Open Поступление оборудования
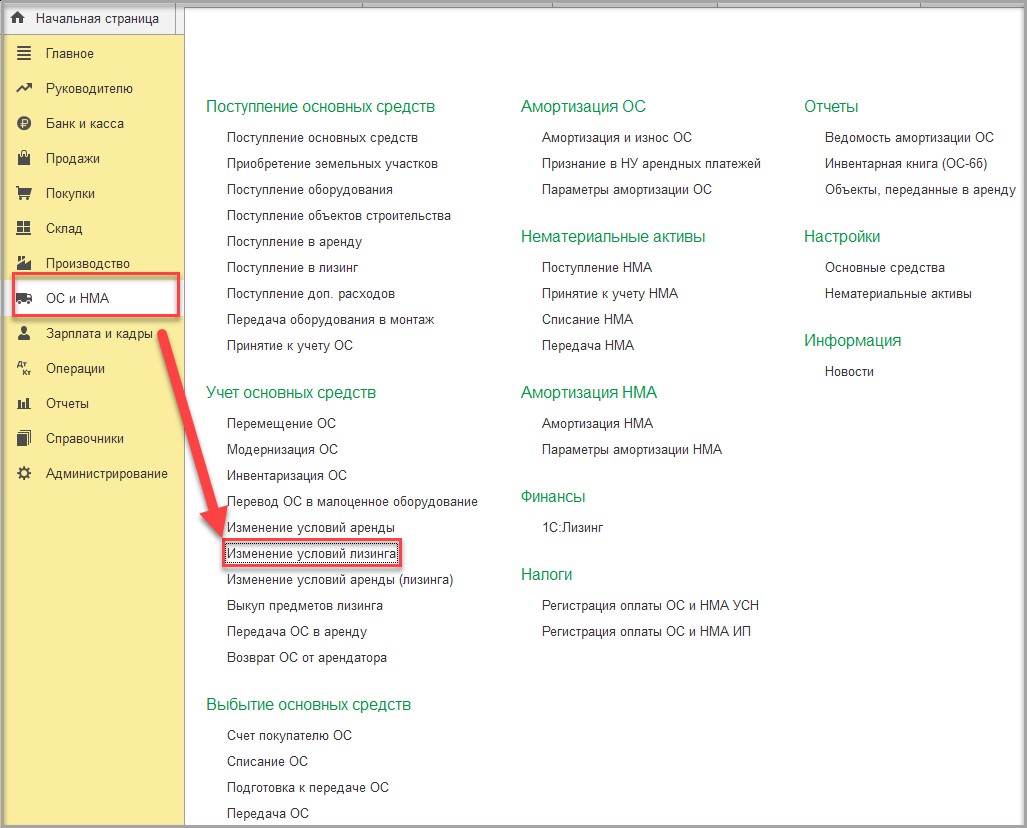 (310, 189)
